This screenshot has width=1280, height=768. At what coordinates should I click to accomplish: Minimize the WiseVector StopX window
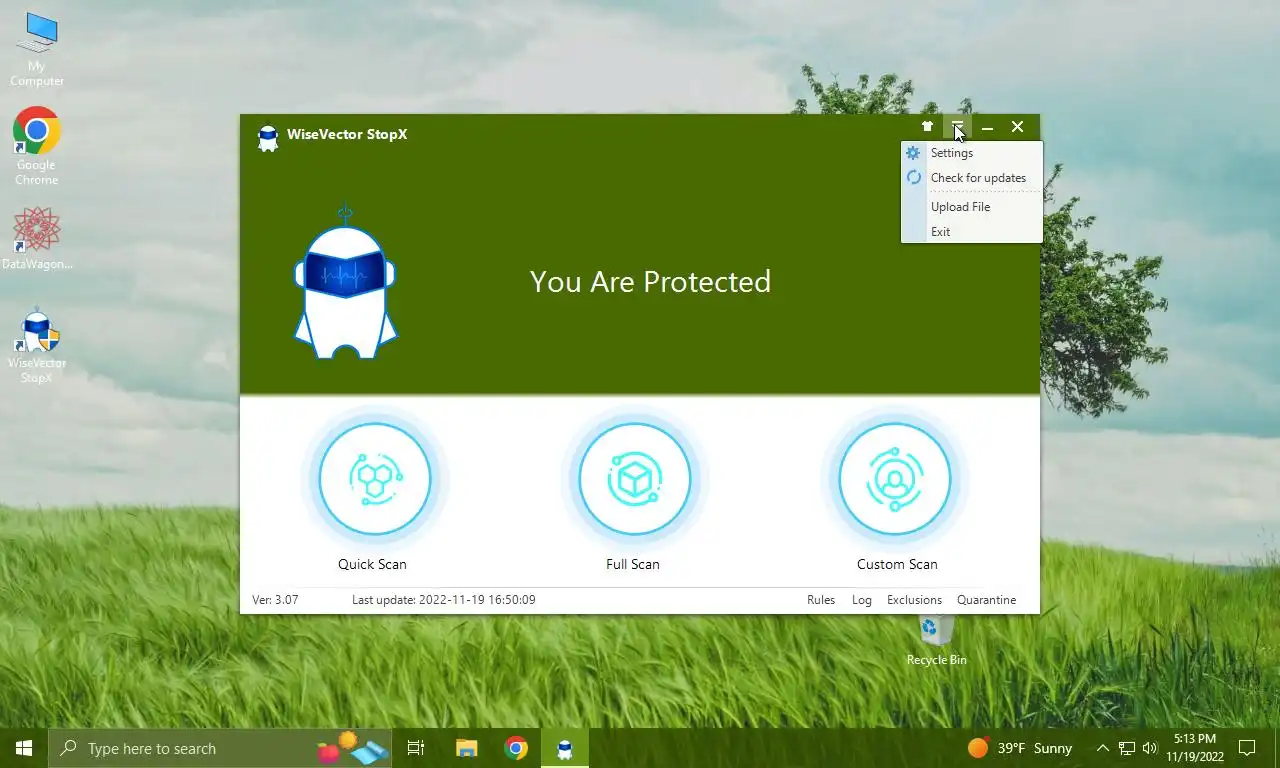(987, 127)
